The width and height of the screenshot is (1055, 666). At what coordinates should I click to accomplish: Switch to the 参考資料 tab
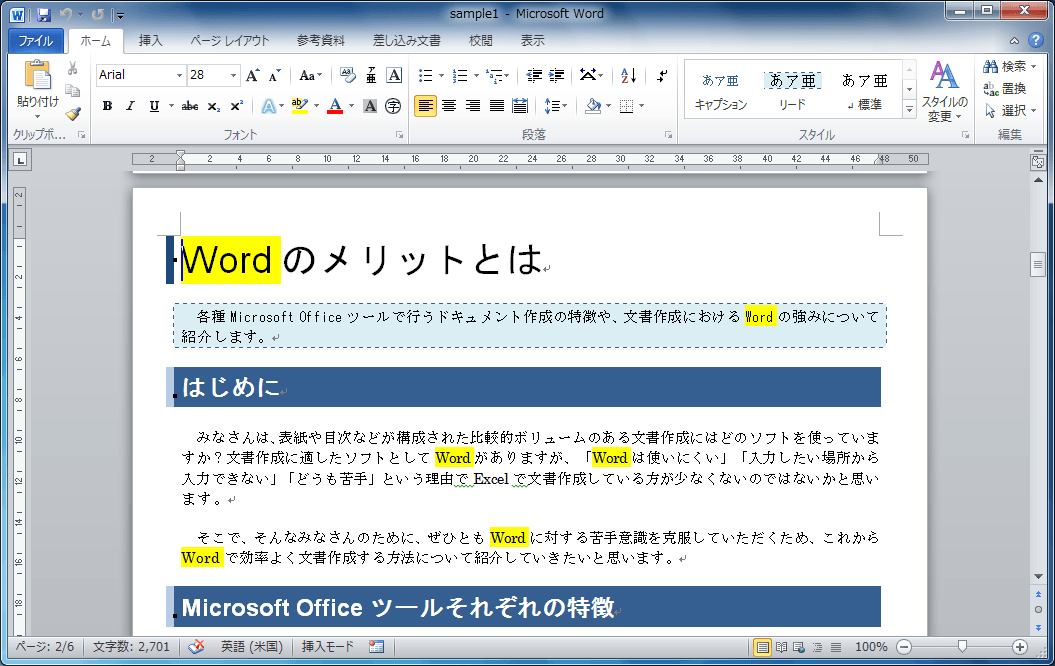320,41
